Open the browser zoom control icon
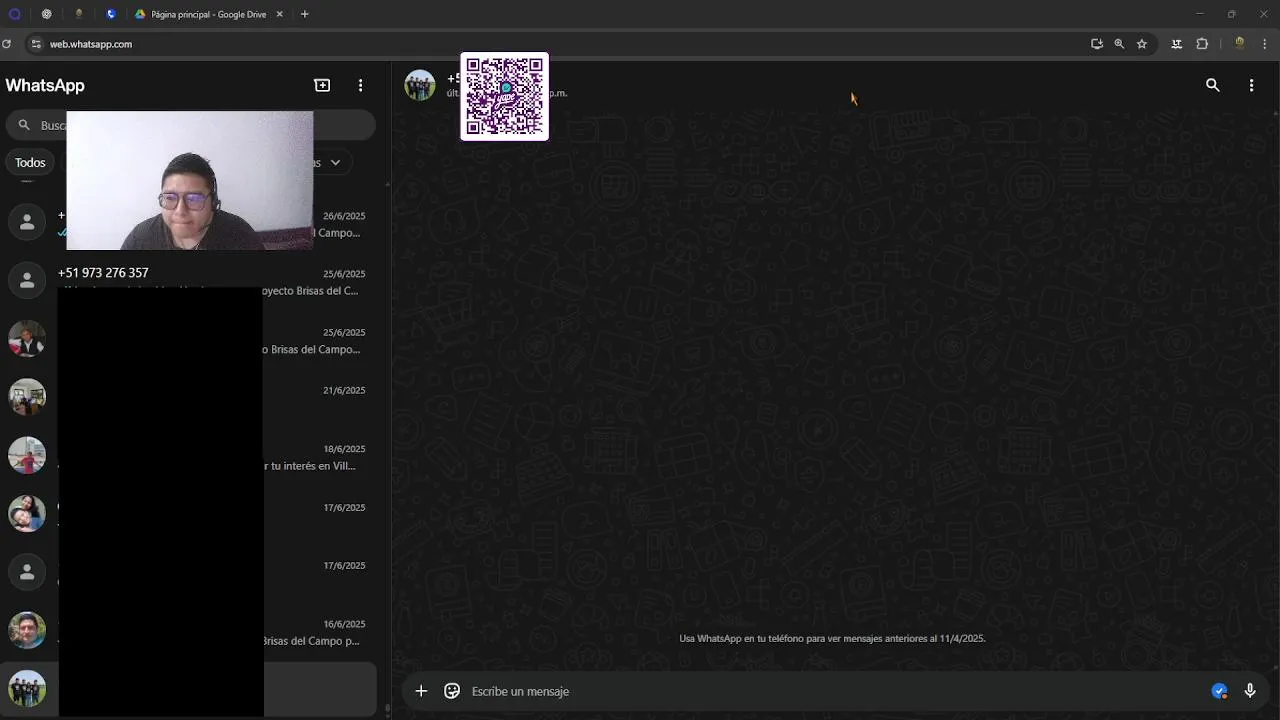 click(x=1119, y=44)
